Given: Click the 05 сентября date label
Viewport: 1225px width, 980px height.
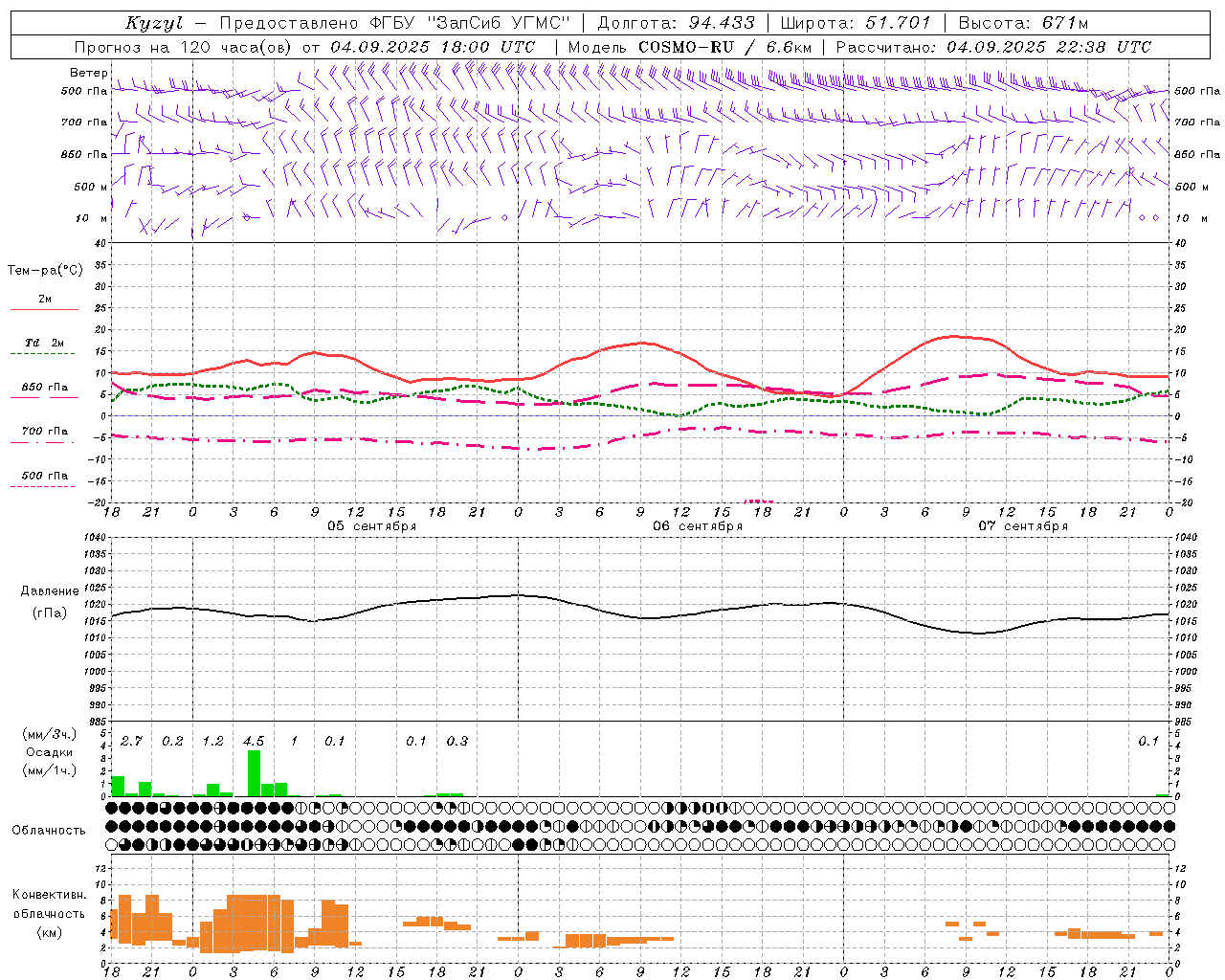Looking at the screenshot, I should (372, 526).
